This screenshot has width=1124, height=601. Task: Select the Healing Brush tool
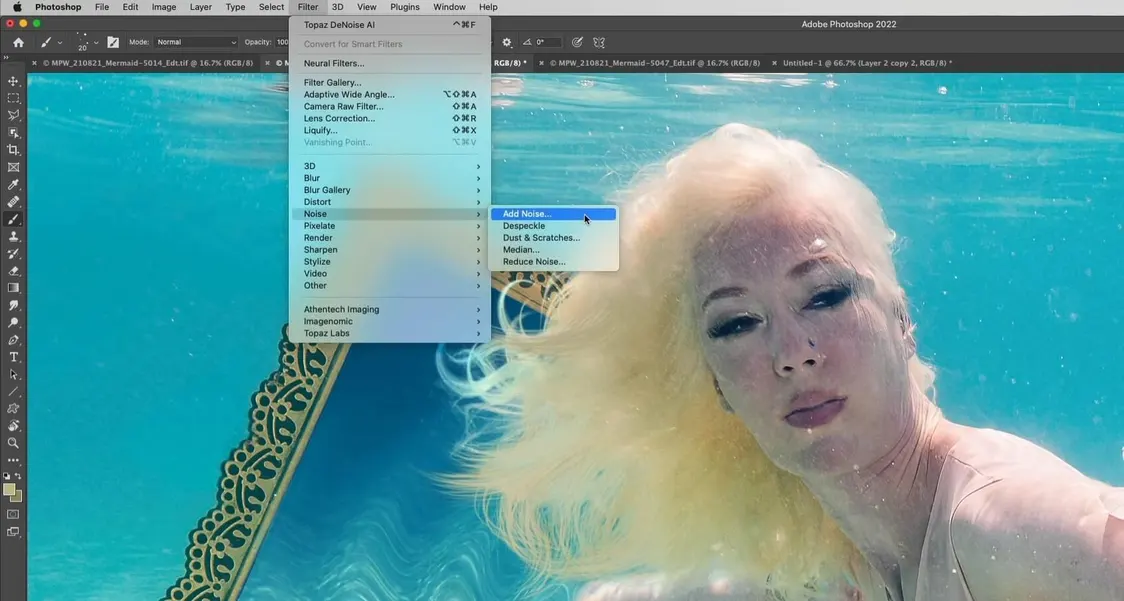13,202
